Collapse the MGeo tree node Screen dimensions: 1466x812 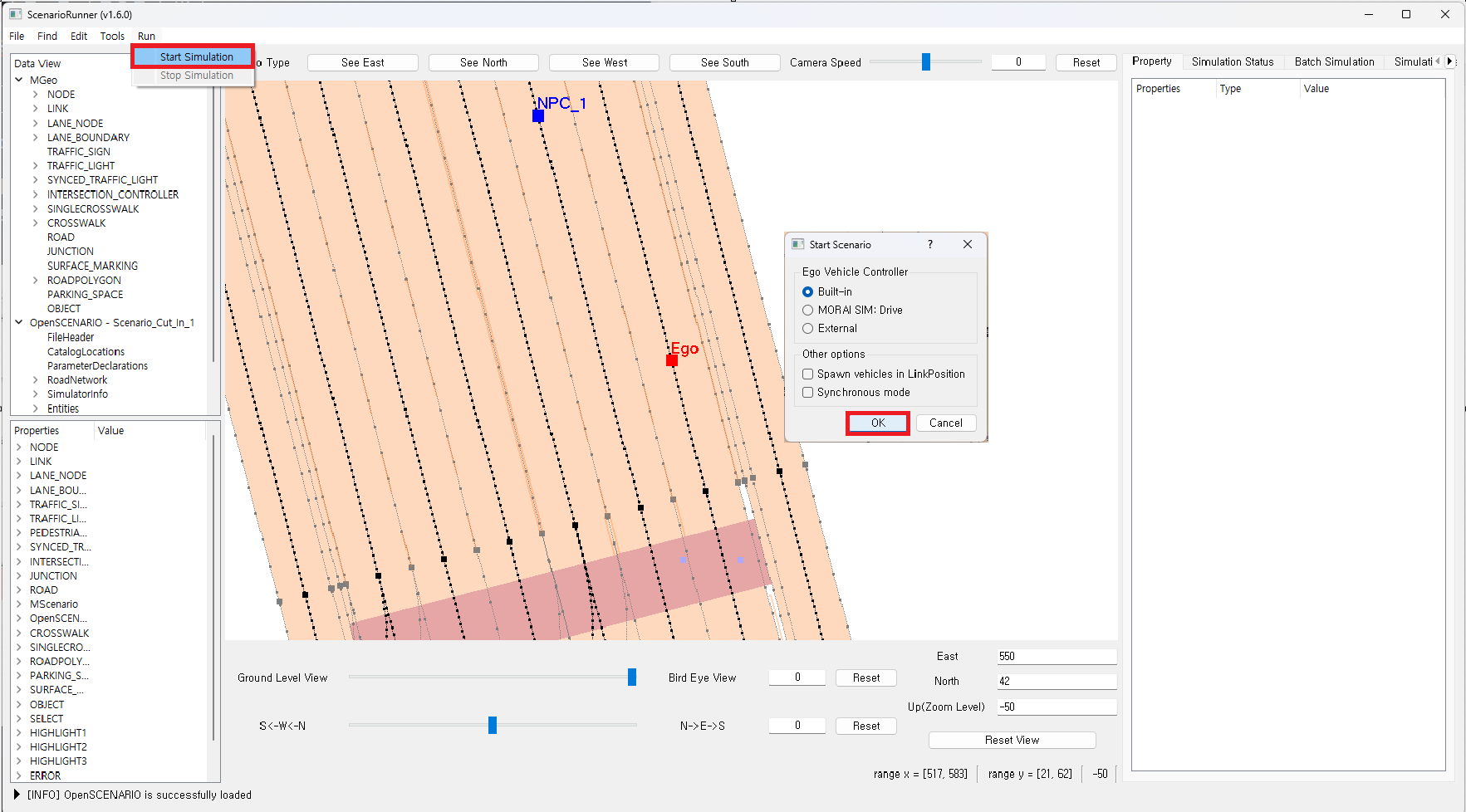tap(19, 80)
